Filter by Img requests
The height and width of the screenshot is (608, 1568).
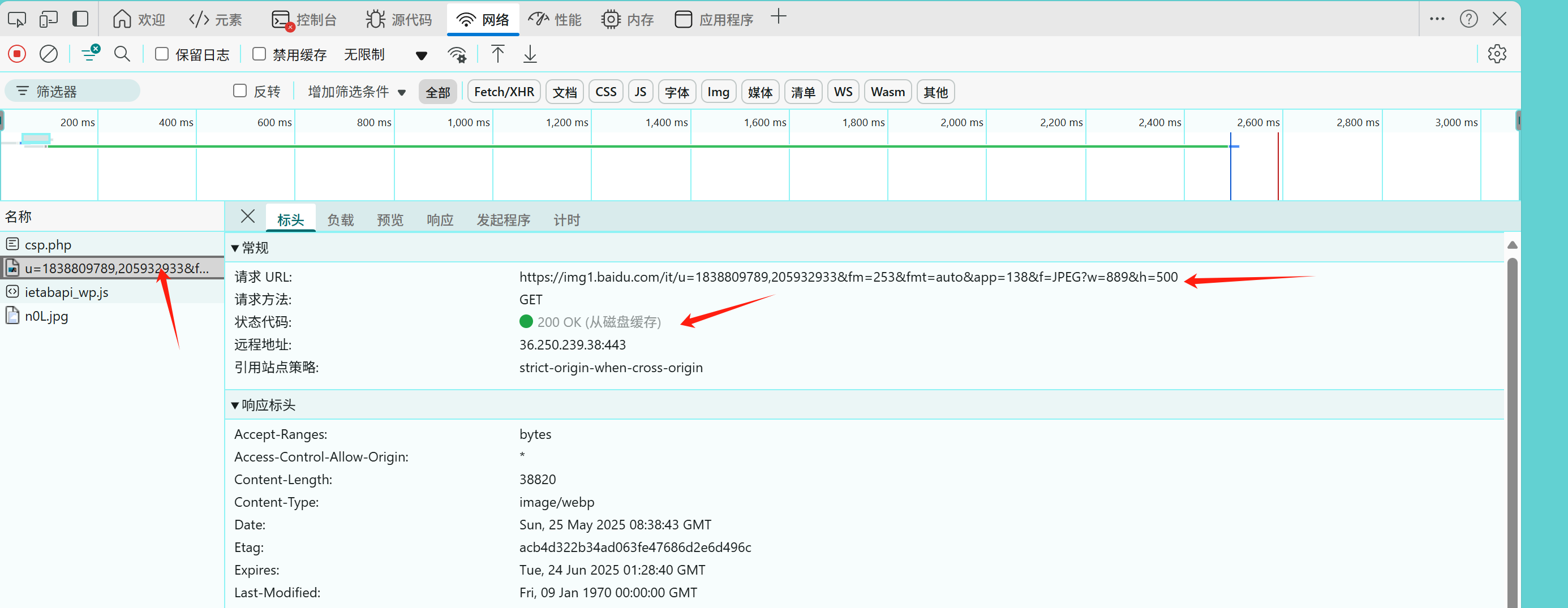pyautogui.click(x=718, y=92)
